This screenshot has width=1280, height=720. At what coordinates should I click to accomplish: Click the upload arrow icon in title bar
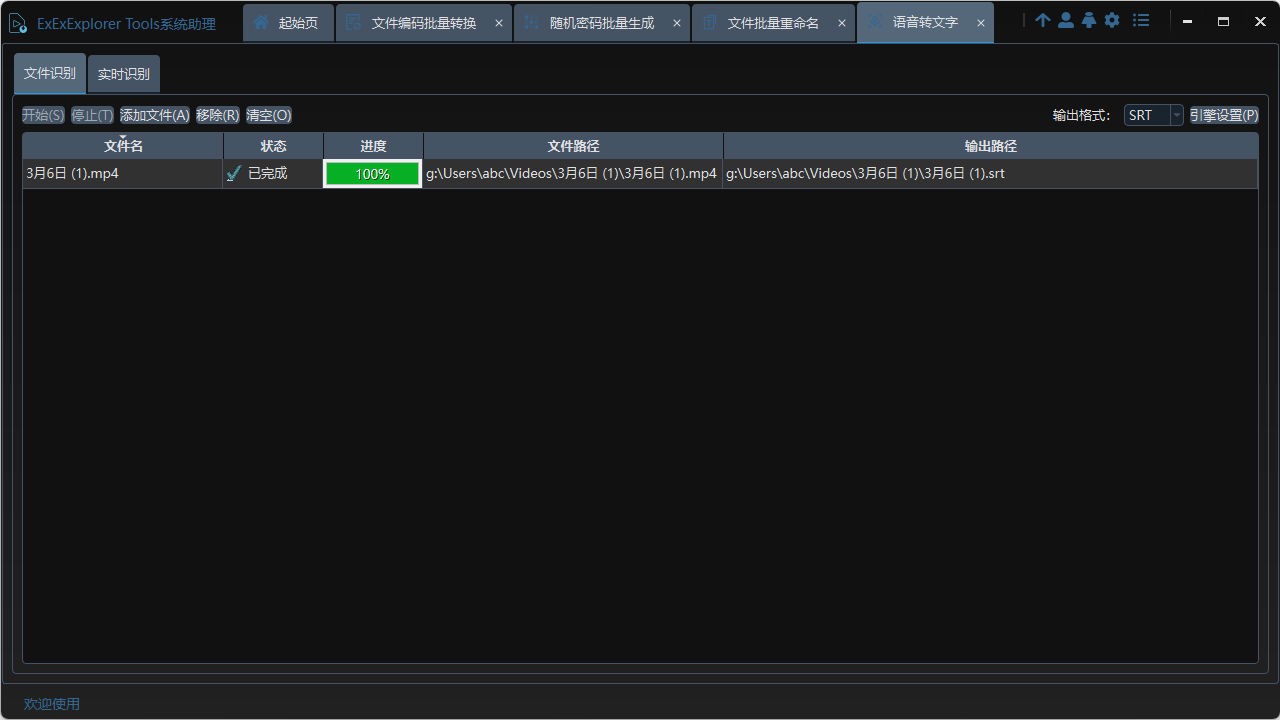(1042, 20)
